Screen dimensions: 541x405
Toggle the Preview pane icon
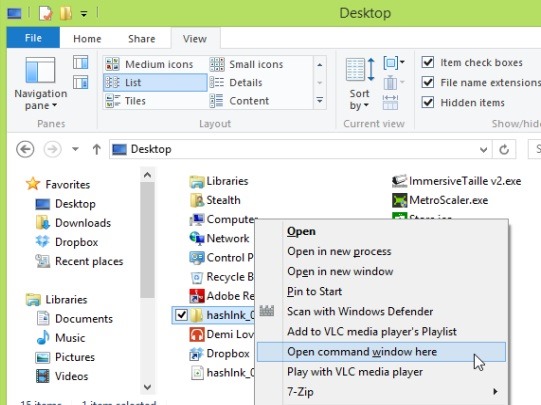coord(81,62)
